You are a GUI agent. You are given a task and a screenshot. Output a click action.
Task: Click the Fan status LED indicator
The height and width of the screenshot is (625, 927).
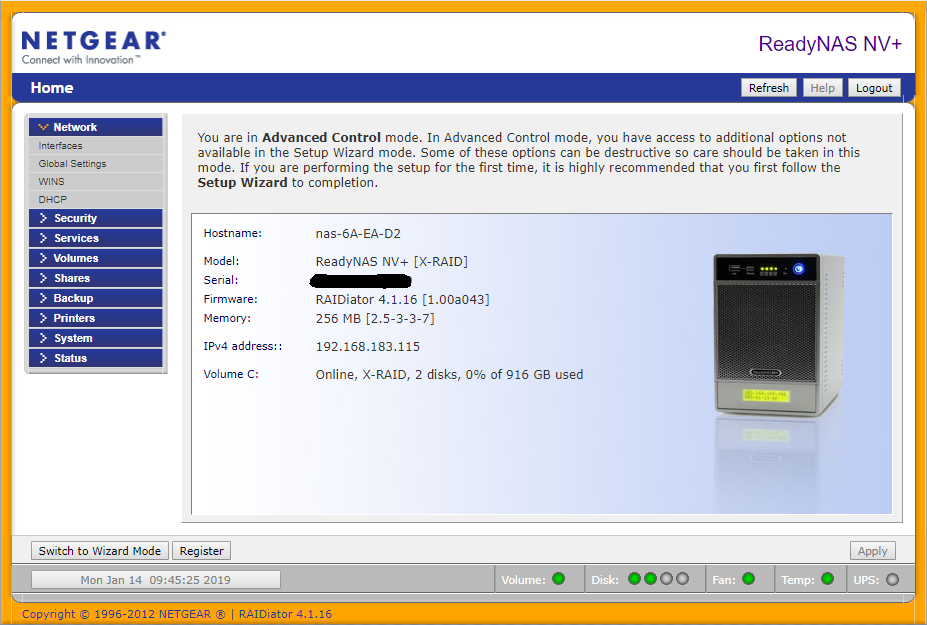pyautogui.click(x=748, y=579)
